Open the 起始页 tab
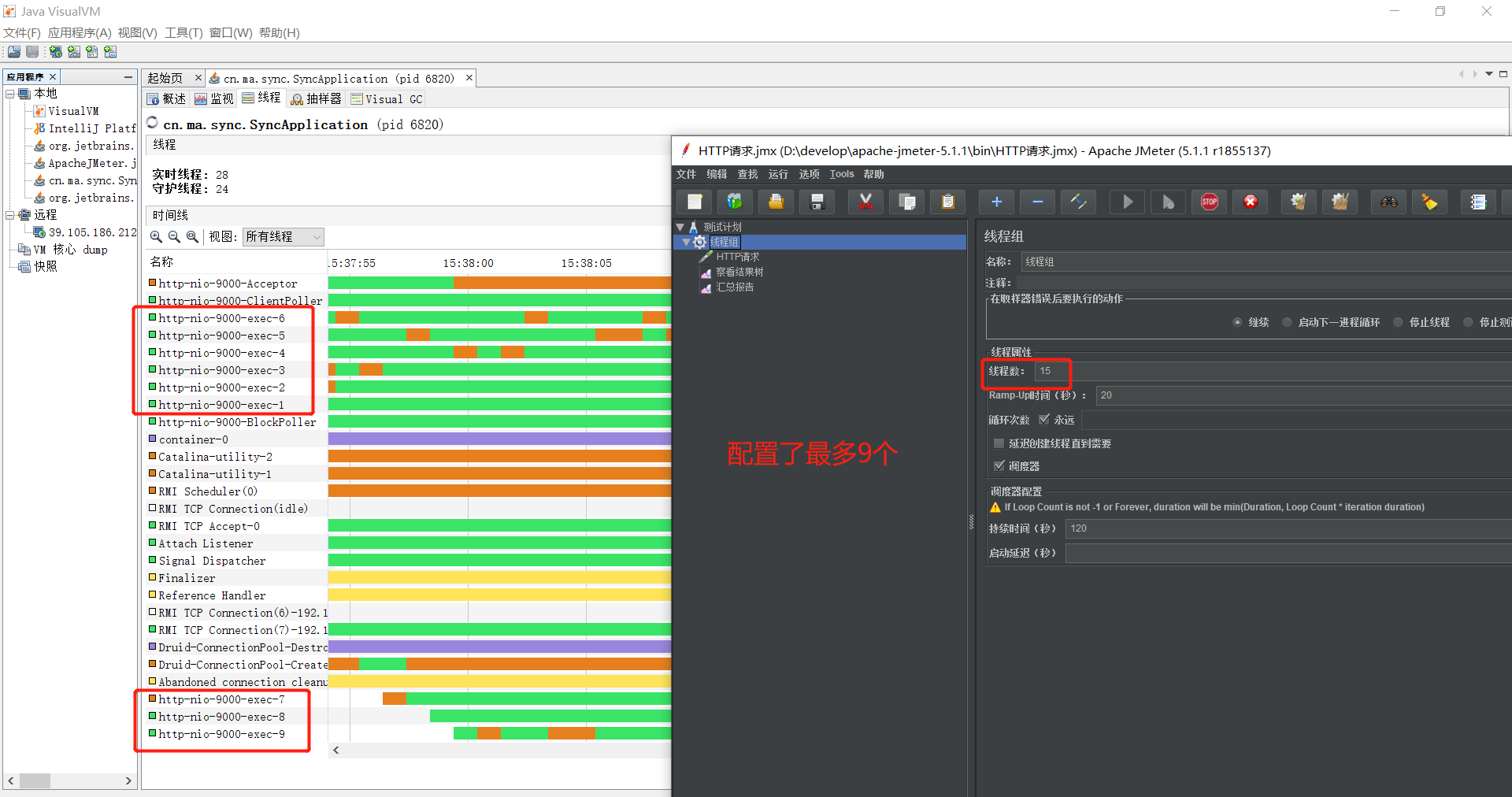The width and height of the screenshot is (1512, 797). click(165, 78)
